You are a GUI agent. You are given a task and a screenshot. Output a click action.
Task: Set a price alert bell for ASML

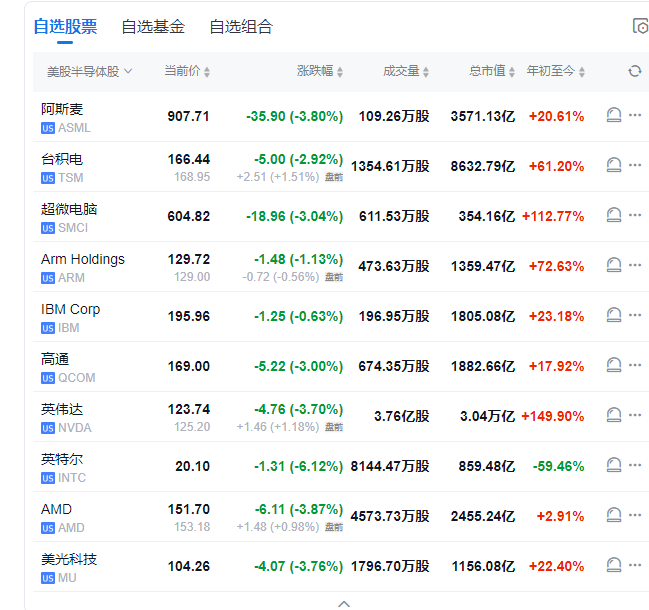click(614, 115)
